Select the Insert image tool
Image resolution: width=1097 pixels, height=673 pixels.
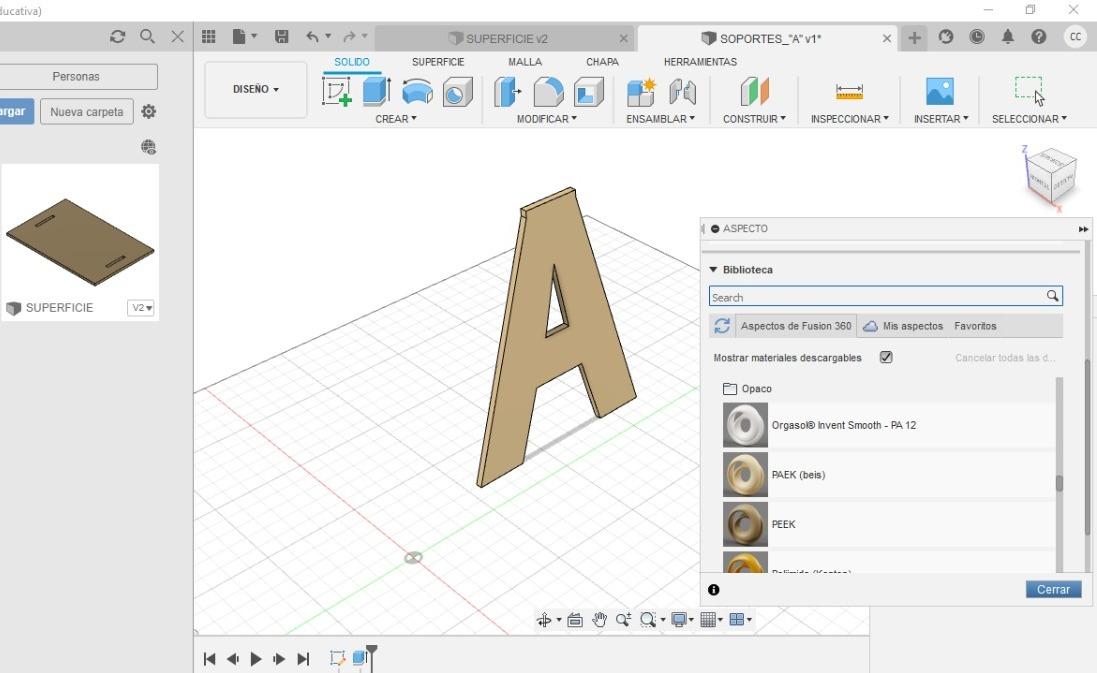(x=940, y=92)
